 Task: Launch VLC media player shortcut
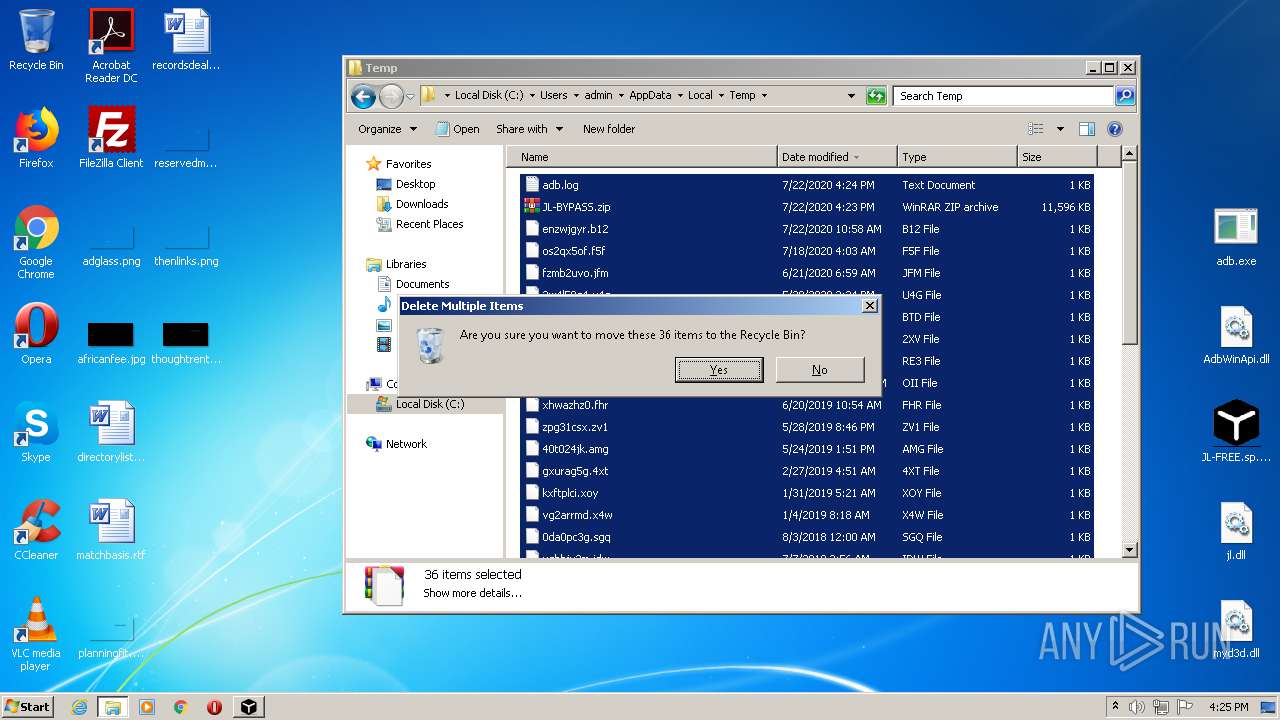click(36, 634)
